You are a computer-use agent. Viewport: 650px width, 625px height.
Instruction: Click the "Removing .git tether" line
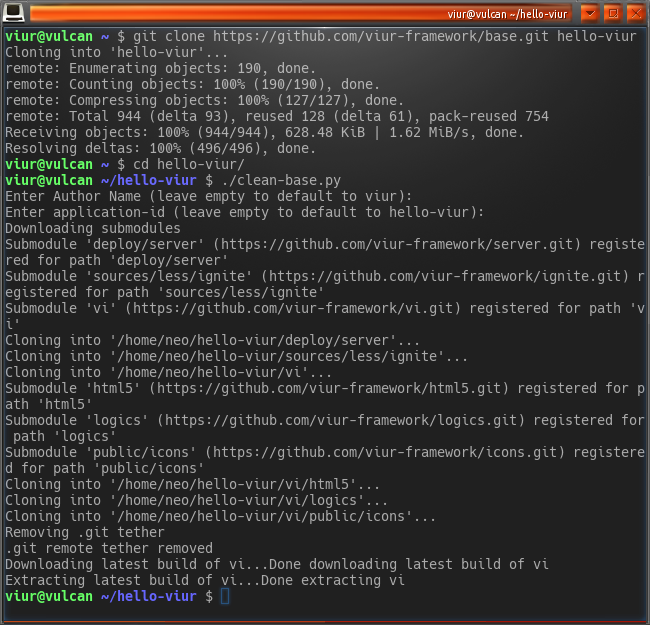(x=85, y=533)
